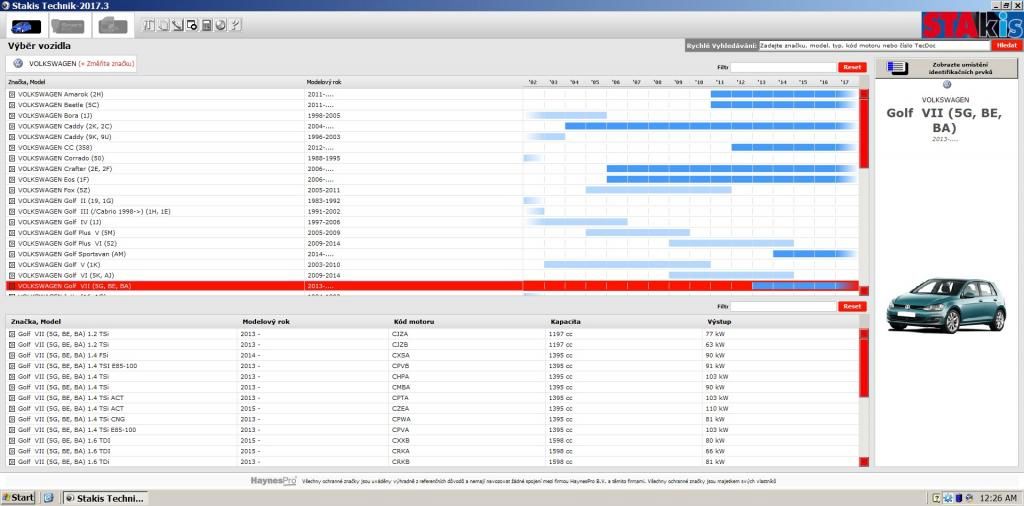Viewport: 1024px width, 506px height.
Task: Click the VW logo beside VOLKSWAGEN brand
Action: pos(18,63)
